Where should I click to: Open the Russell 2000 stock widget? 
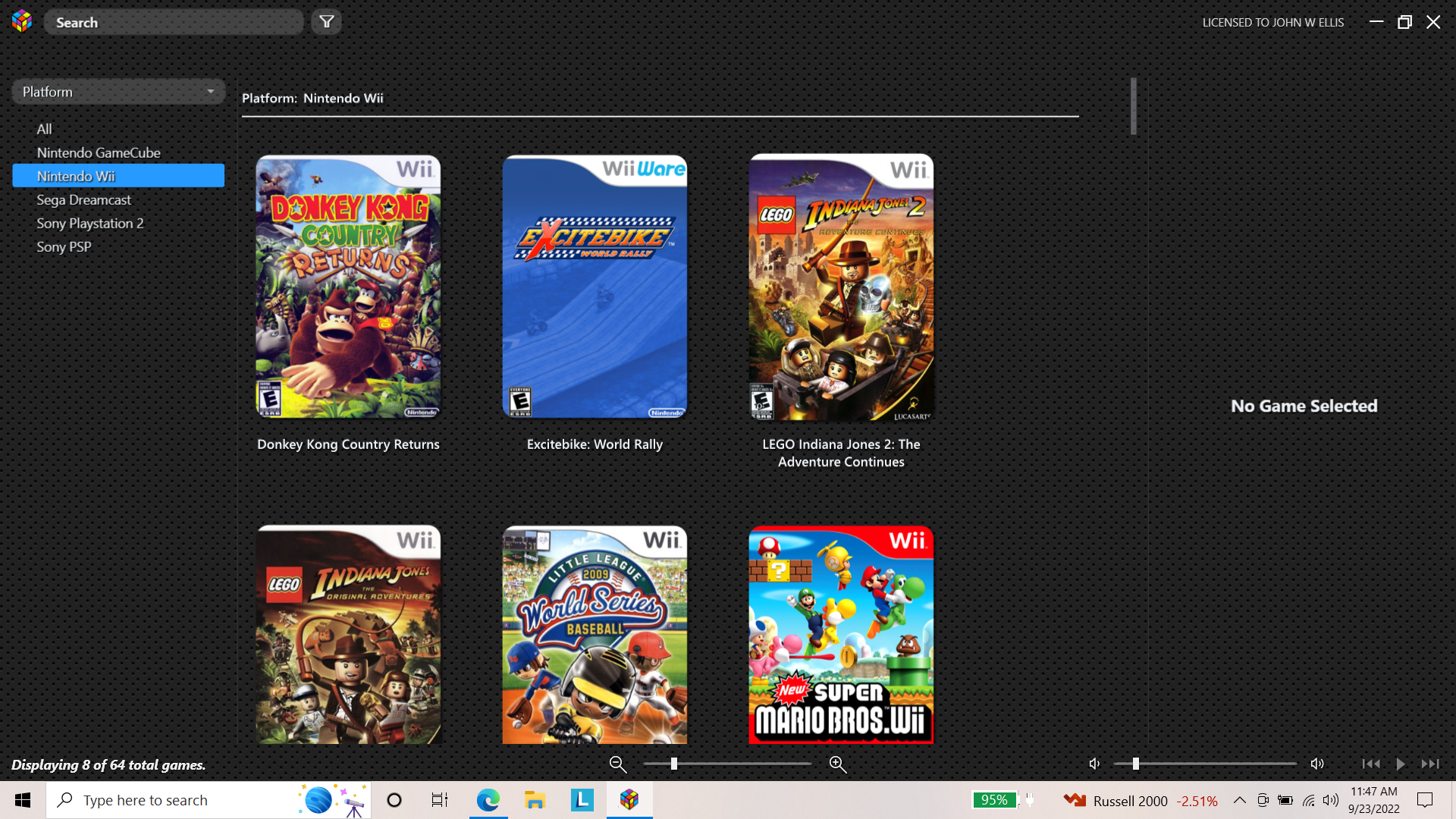pyautogui.click(x=1141, y=801)
